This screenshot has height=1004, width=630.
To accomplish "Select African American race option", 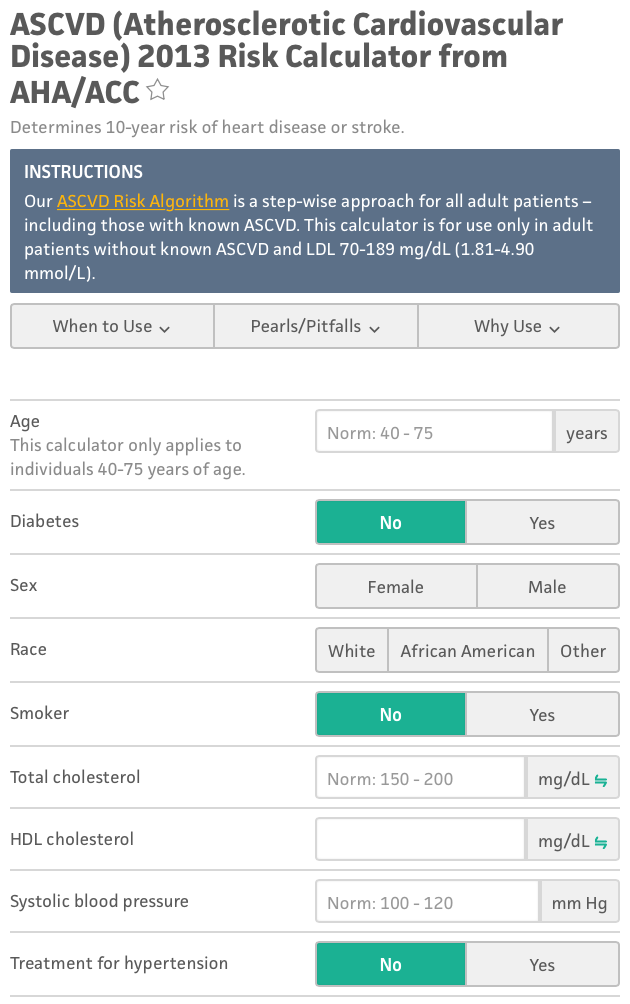I will [x=467, y=651].
